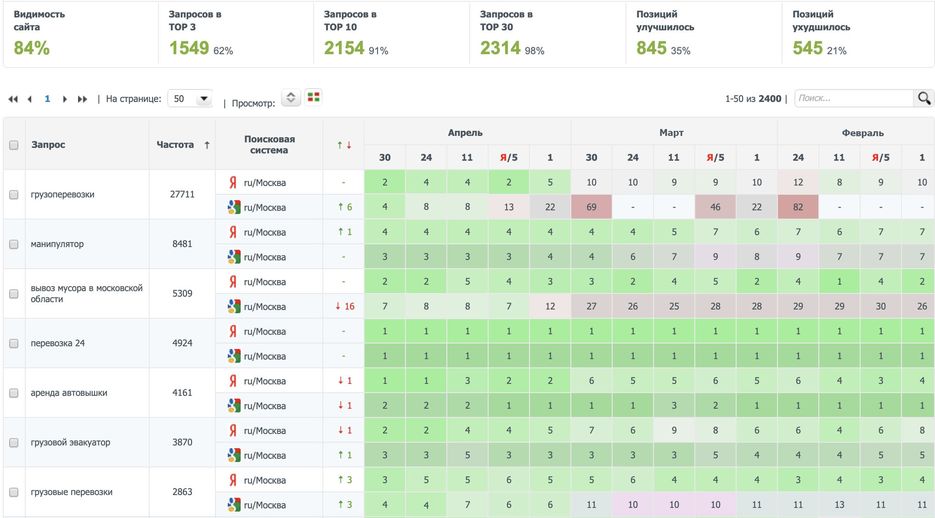This screenshot has width=935, height=518.
Task: Click the previous page arrow
Action: (30, 99)
